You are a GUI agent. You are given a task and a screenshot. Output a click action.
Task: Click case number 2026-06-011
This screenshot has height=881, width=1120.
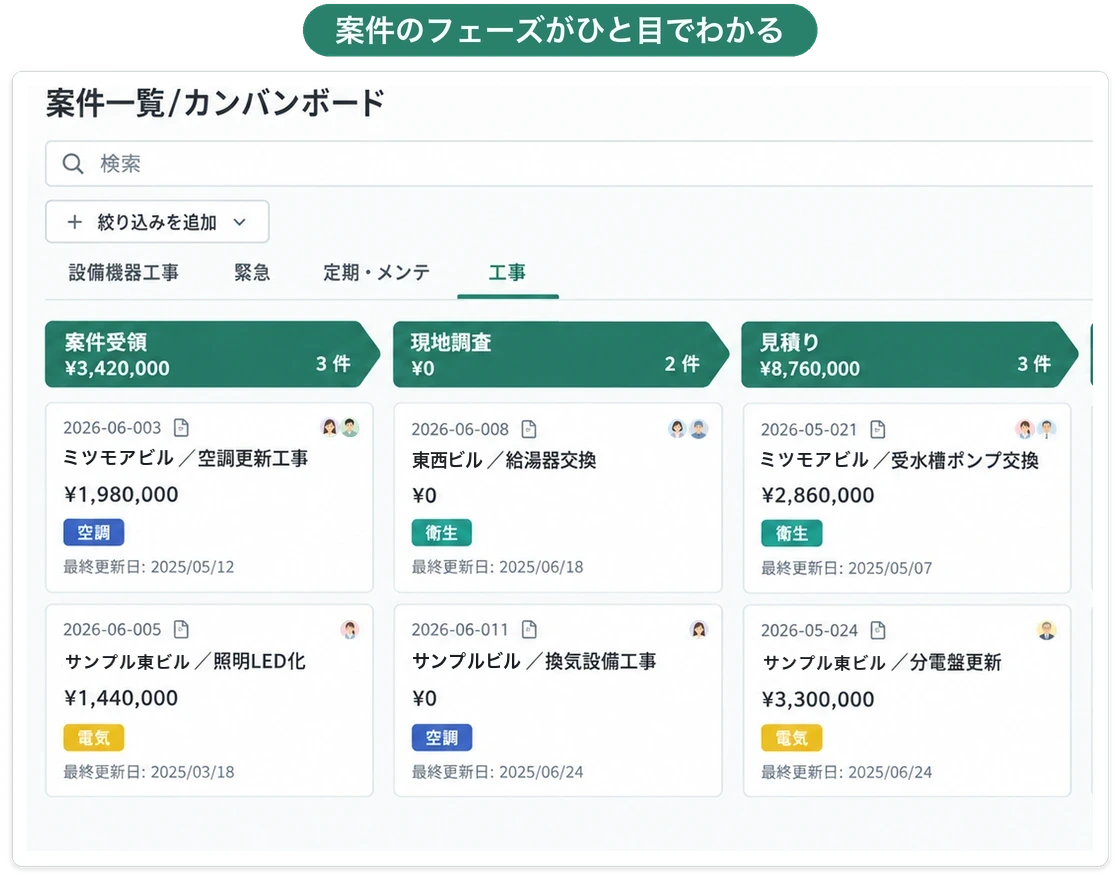click(x=460, y=629)
